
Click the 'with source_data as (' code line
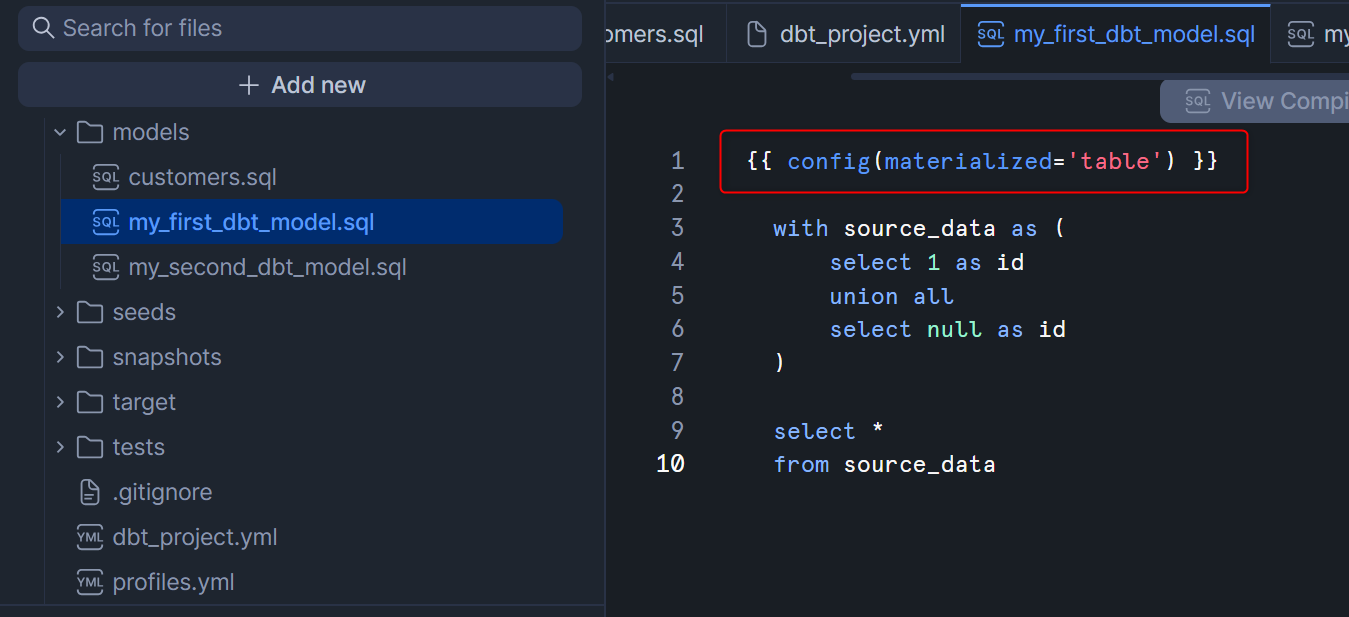(x=919, y=228)
